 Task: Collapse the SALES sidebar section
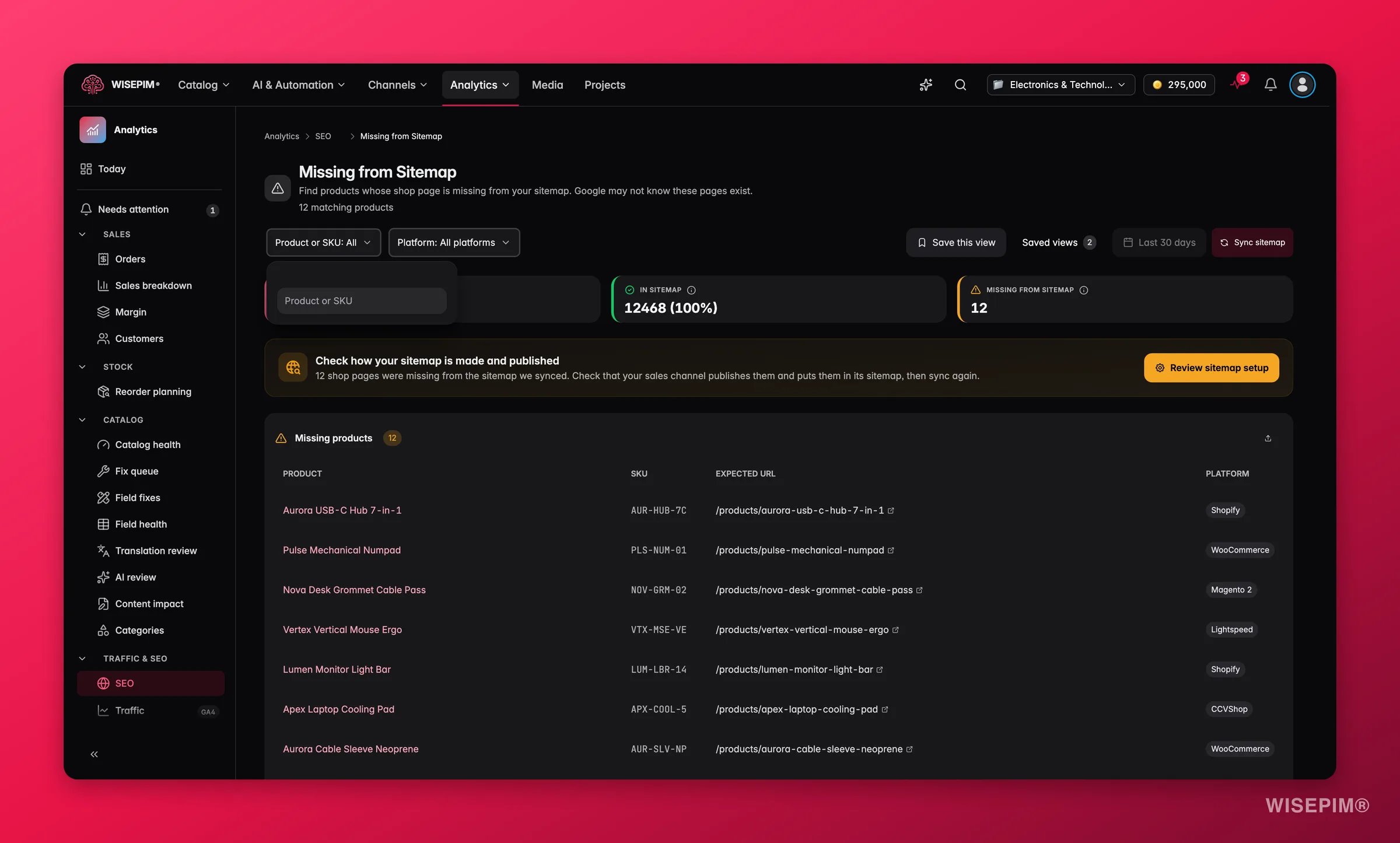(82, 234)
